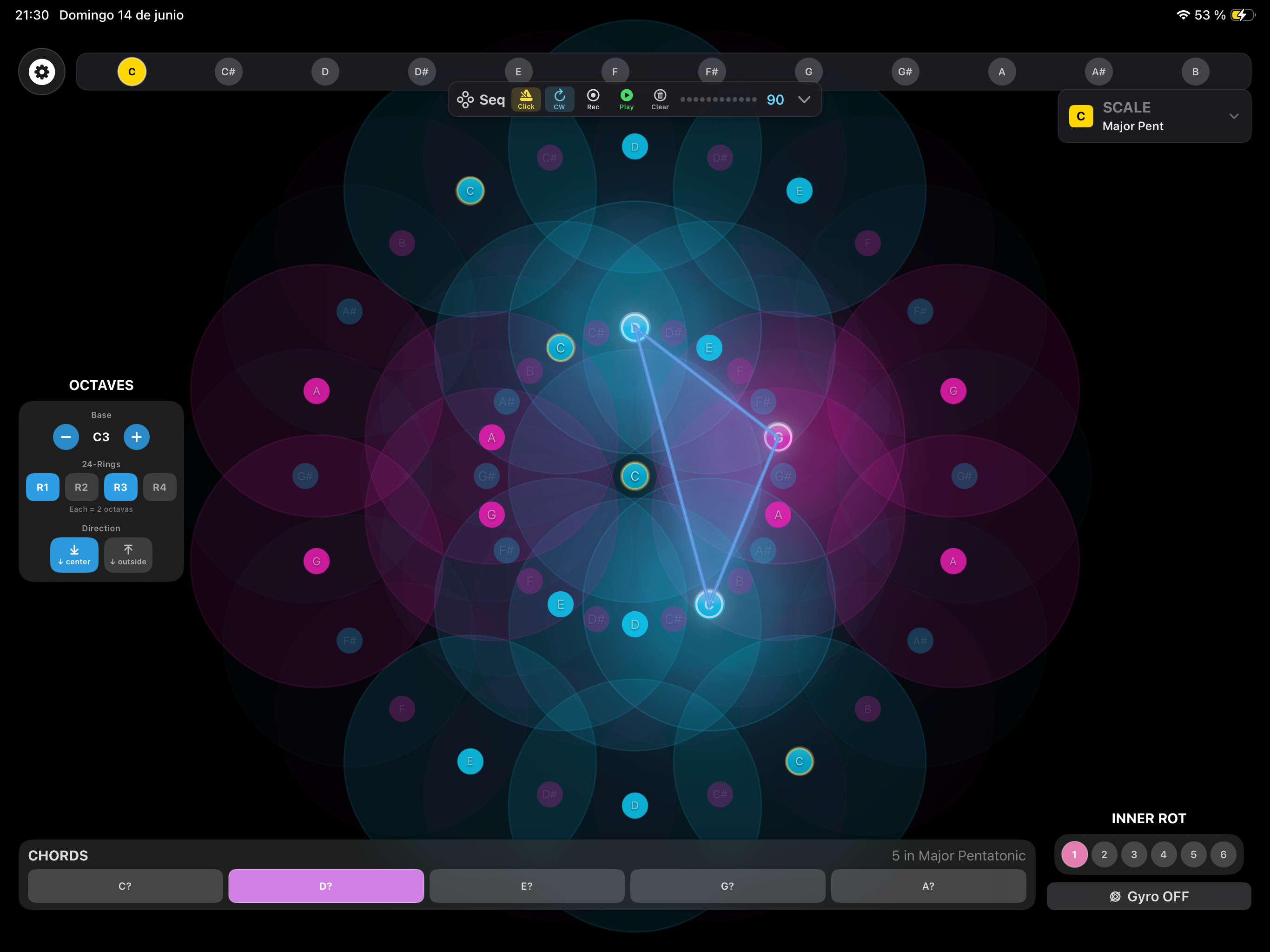
Task: Select inner rotation 5
Action: pyautogui.click(x=1194, y=854)
